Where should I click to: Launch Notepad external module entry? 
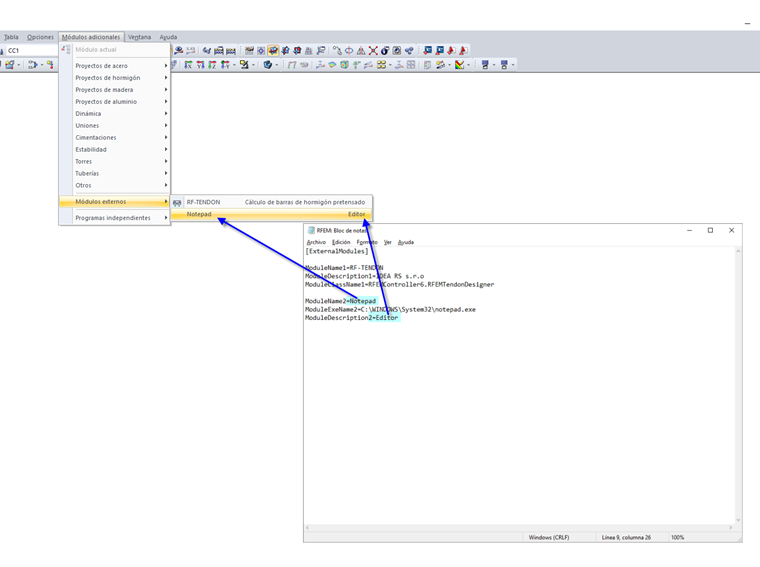(271, 214)
